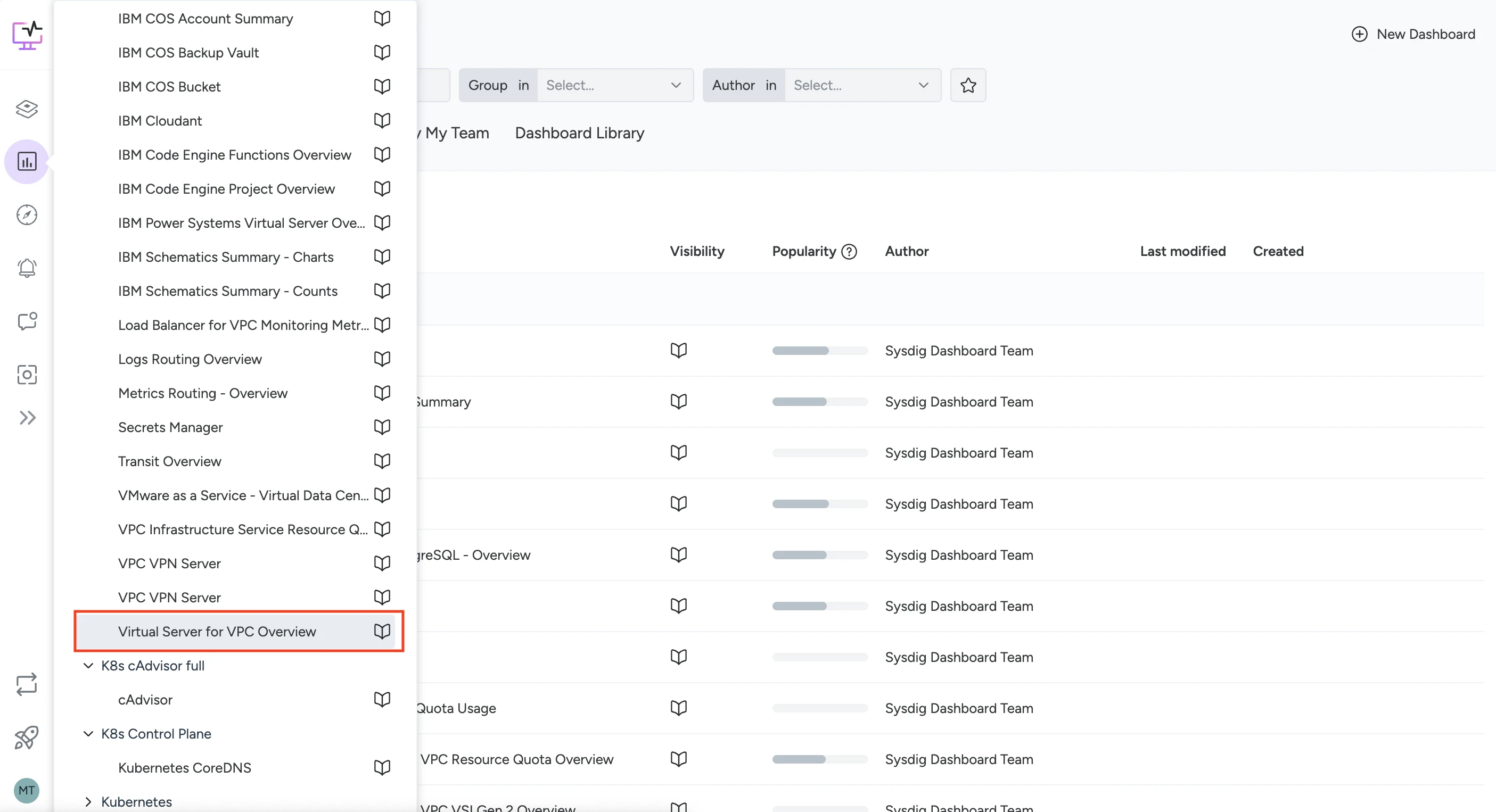Open Metrics Routing - Overview dashboard
Image resolution: width=1496 pixels, height=812 pixels.
pyautogui.click(x=203, y=393)
